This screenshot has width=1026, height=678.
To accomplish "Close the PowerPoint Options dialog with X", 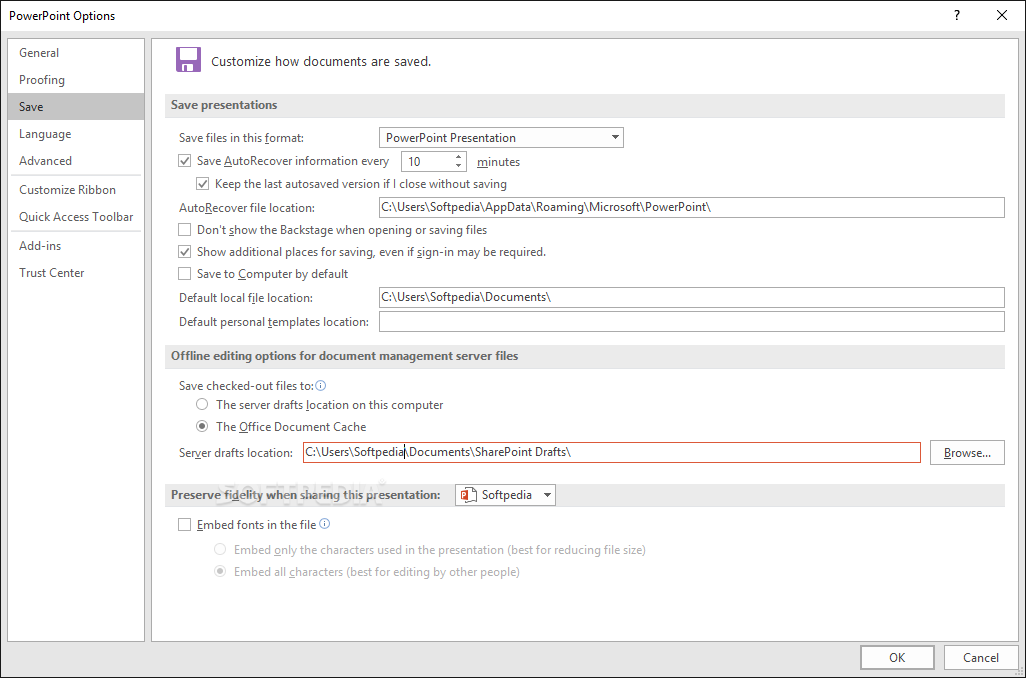I will tap(1002, 15).
